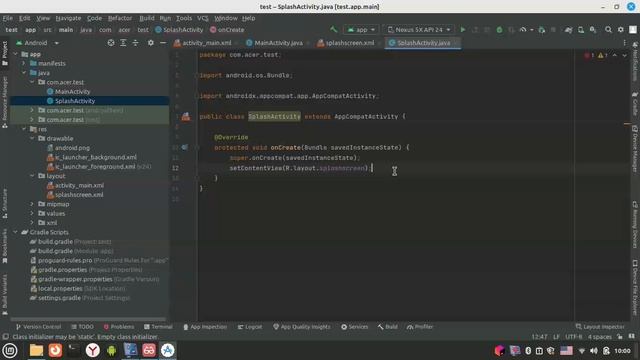640x360 pixels.
Task: Open the system menu launcher on taskbar
Action: (10, 350)
